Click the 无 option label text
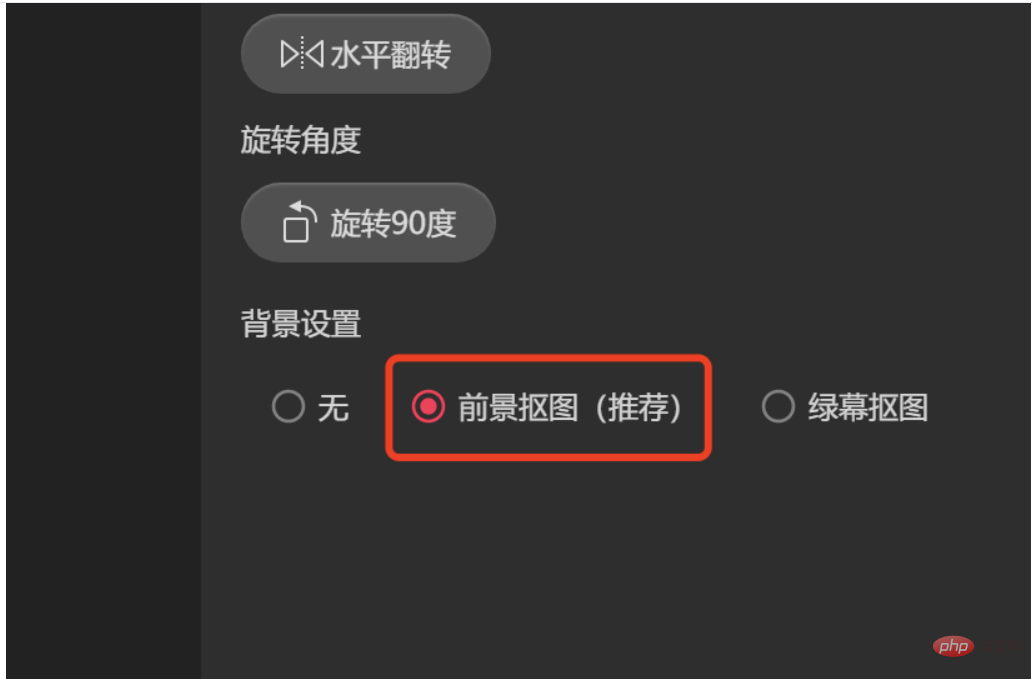Image resolution: width=1032 pixels, height=679 pixels. pyautogui.click(x=334, y=407)
